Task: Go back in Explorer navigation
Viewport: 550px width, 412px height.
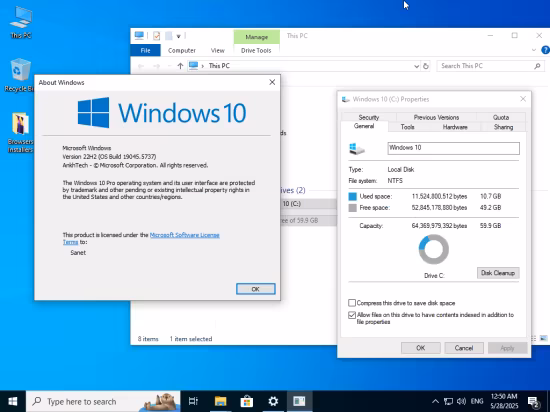Action: tap(141, 66)
